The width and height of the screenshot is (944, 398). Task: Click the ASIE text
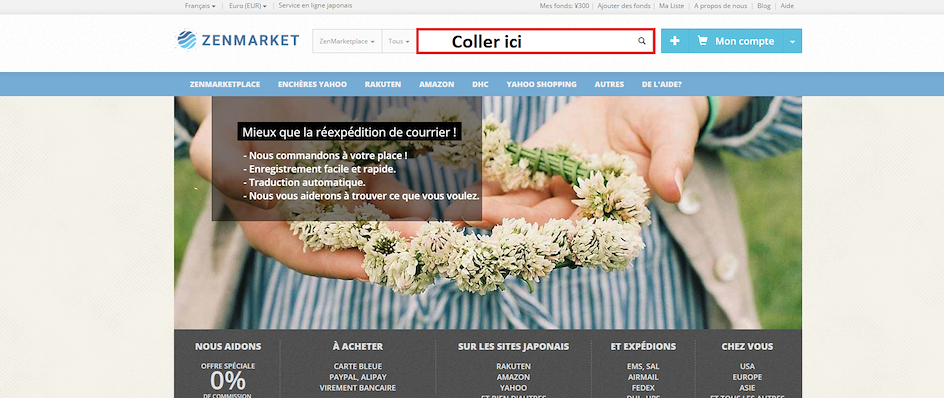pos(747,388)
